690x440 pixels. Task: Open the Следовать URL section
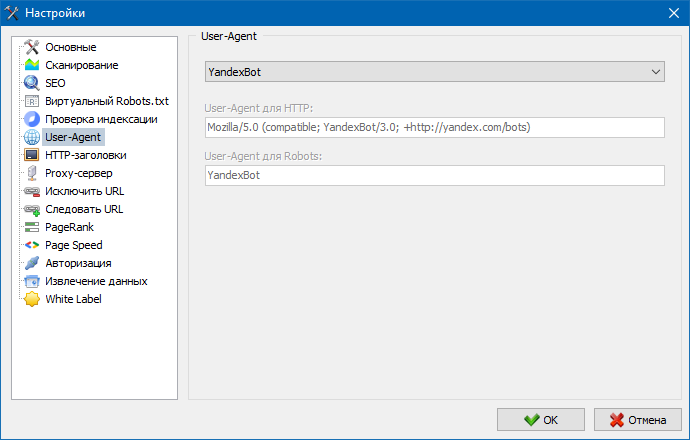(x=84, y=209)
